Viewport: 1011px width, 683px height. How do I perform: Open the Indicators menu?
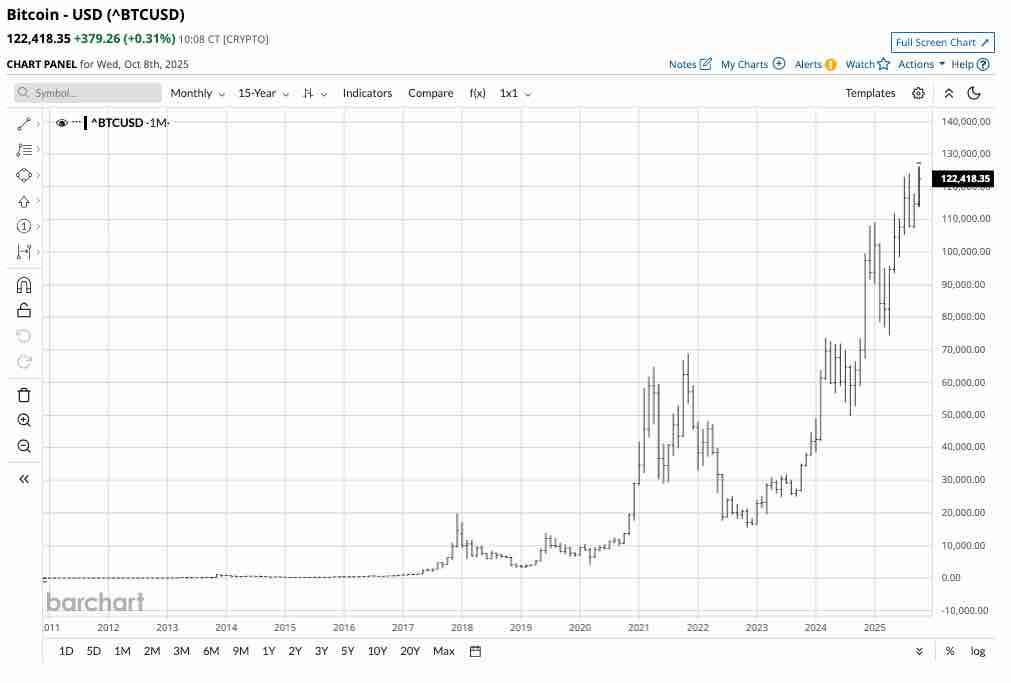click(x=368, y=93)
